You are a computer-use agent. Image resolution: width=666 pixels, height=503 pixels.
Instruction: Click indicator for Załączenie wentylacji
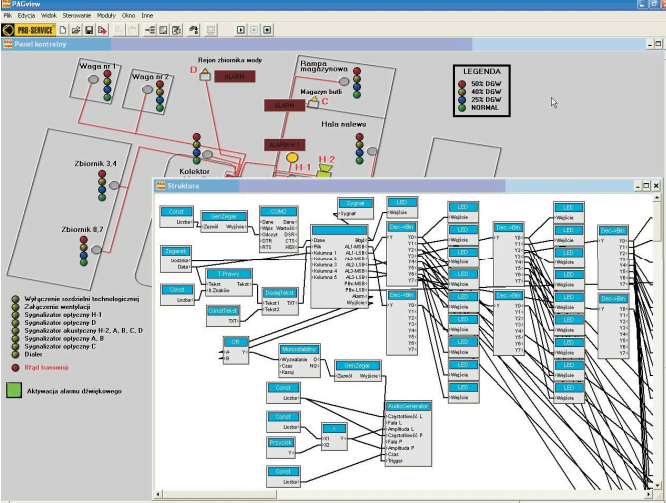[x=15, y=307]
